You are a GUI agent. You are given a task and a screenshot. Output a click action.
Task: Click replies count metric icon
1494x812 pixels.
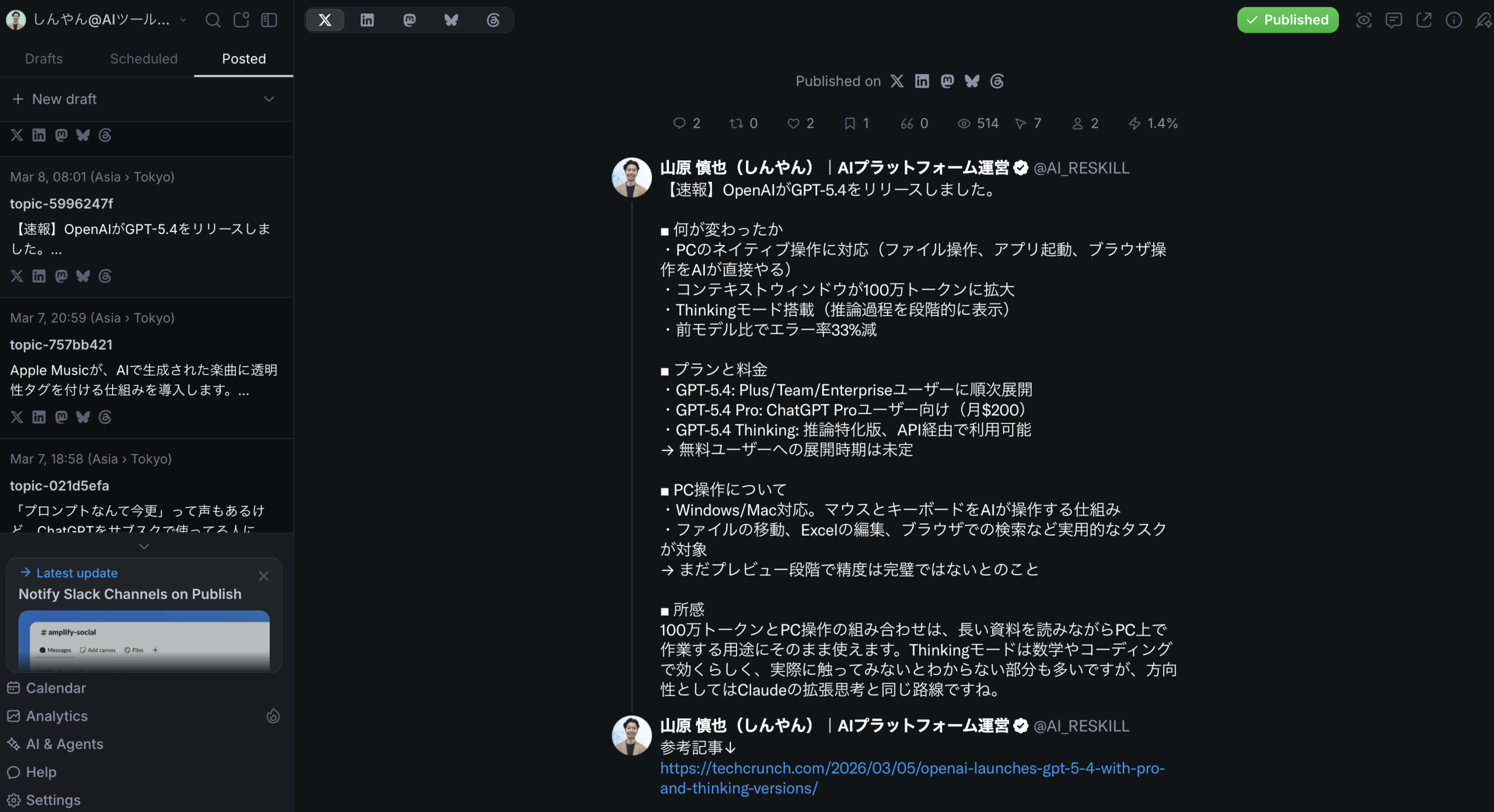(679, 124)
